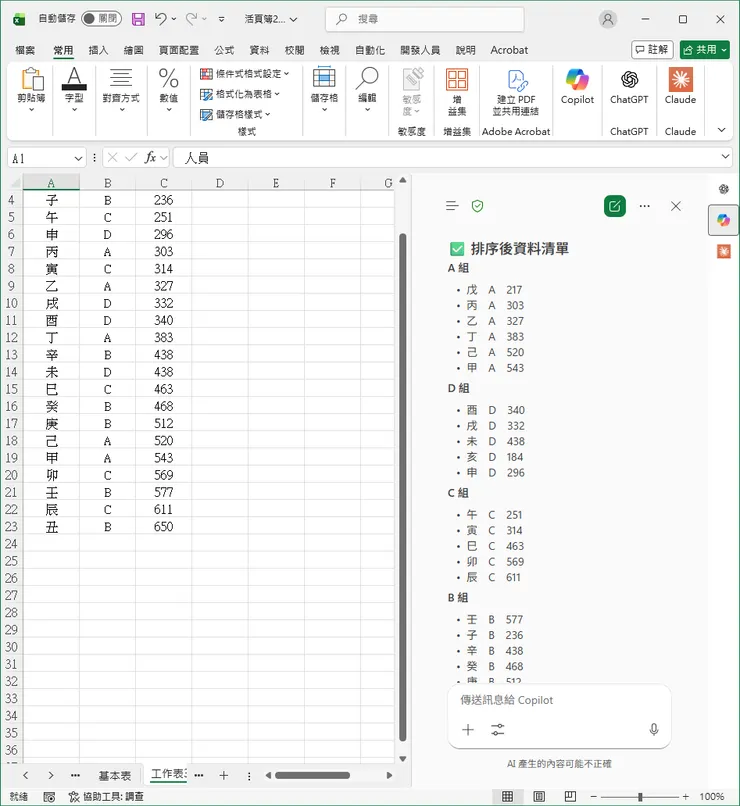Viewport: 740px width, 806px height.
Task: Collapse the ribbon with chevron
Action: point(722,130)
